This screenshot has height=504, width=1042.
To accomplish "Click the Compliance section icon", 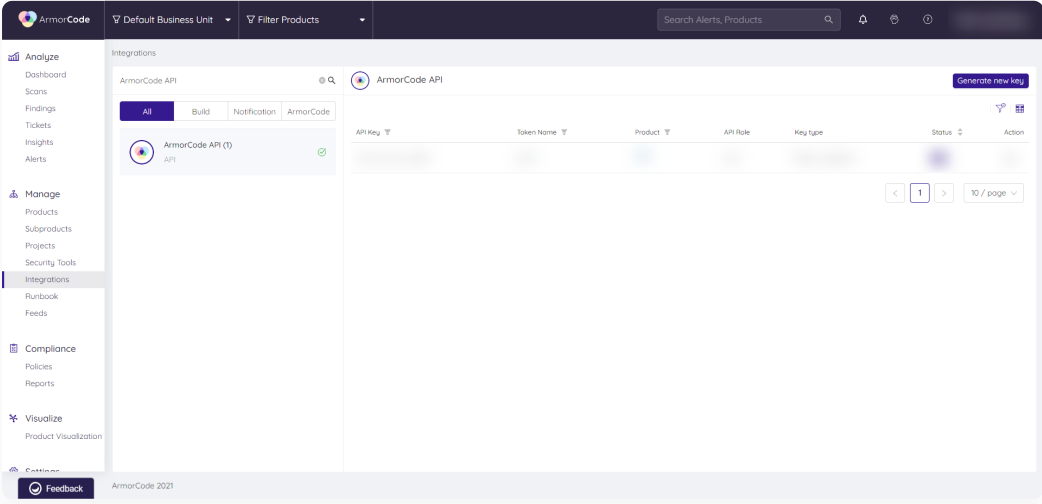I will [13, 348].
